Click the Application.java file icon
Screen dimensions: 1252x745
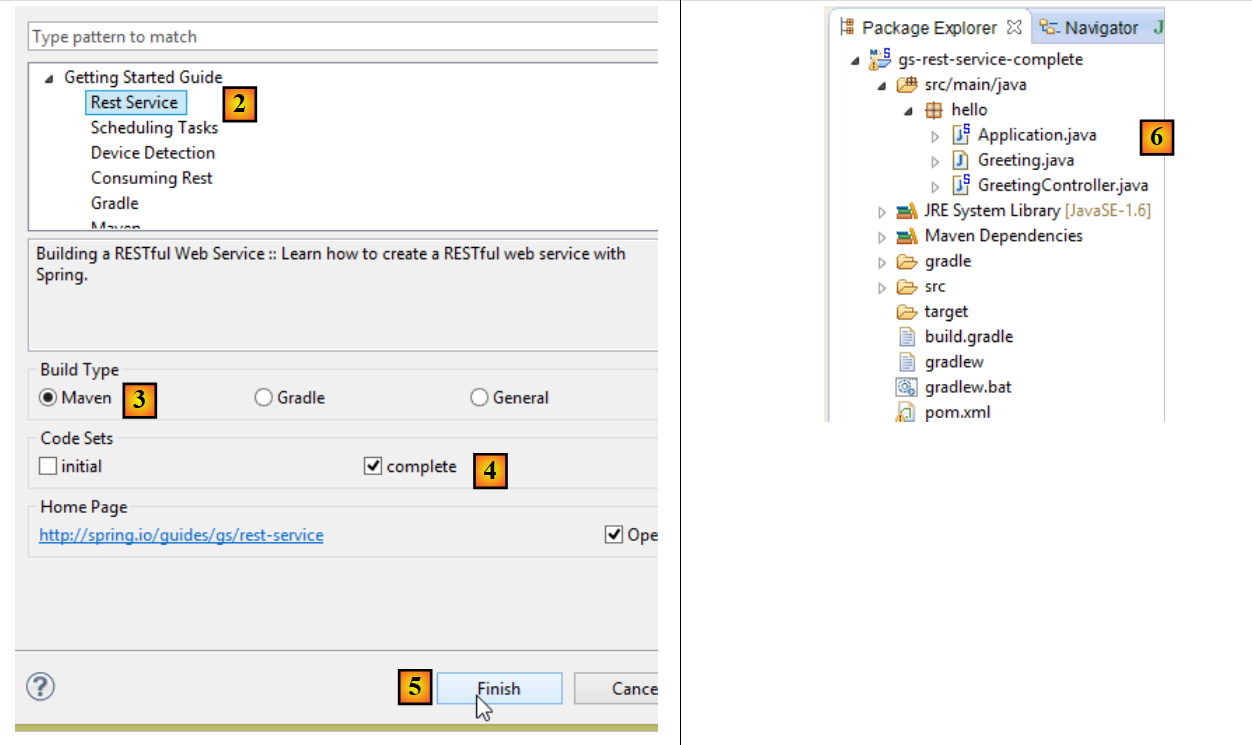click(961, 135)
